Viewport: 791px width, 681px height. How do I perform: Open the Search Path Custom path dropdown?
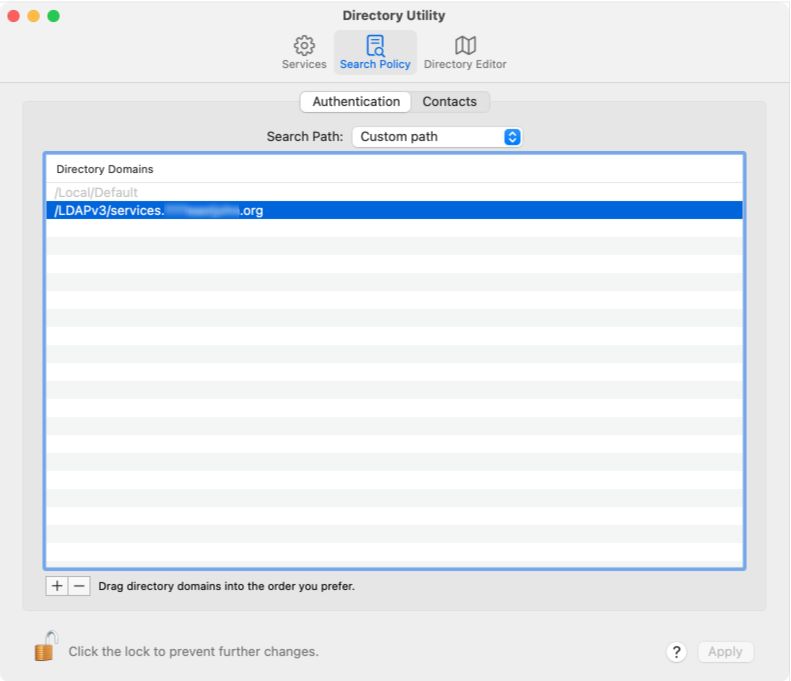click(437, 137)
